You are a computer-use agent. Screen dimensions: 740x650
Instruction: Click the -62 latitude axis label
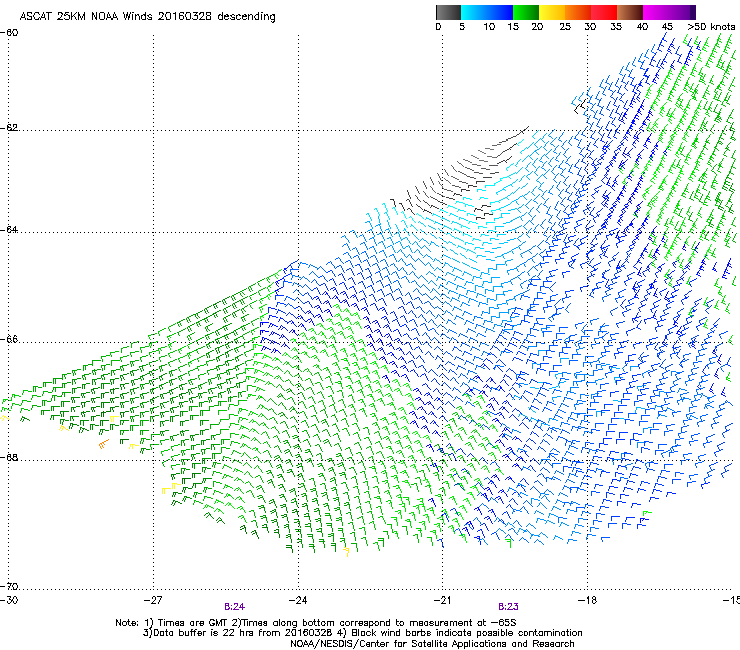pos(9,127)
